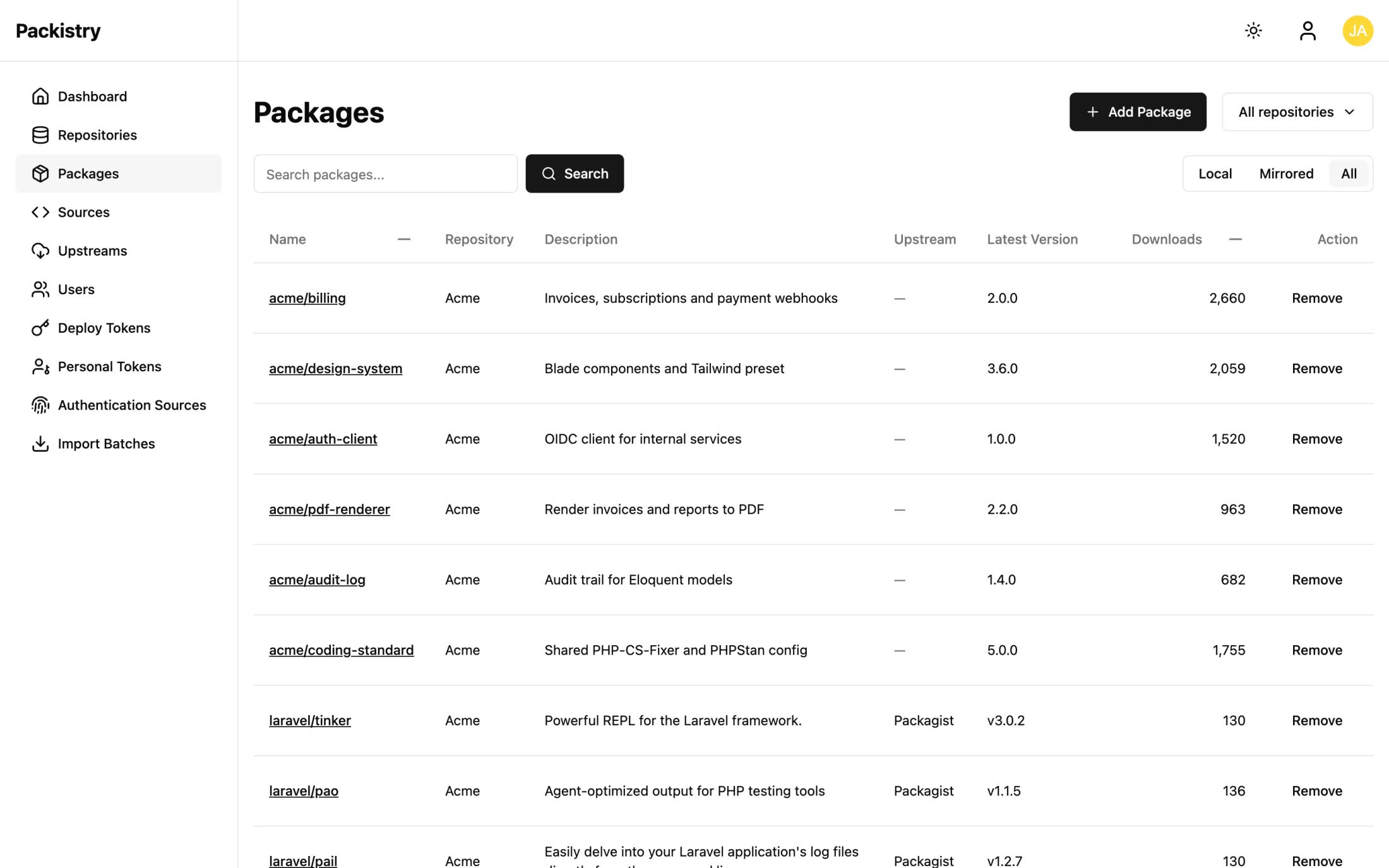Click the Repositories database icon
Image resolution: width=1389 pixels, height=868 pixels.
point(40,134)
